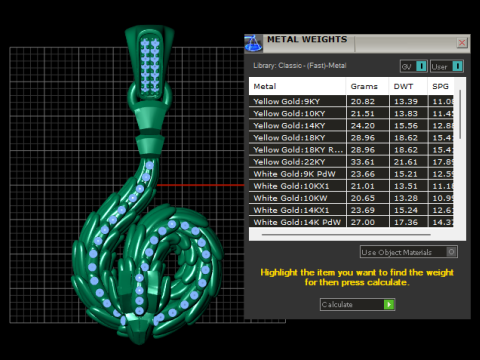Select the Yellow Gold:22KY row
The height and width of the screenshot is (360, 480).
[x=351, y=162]
